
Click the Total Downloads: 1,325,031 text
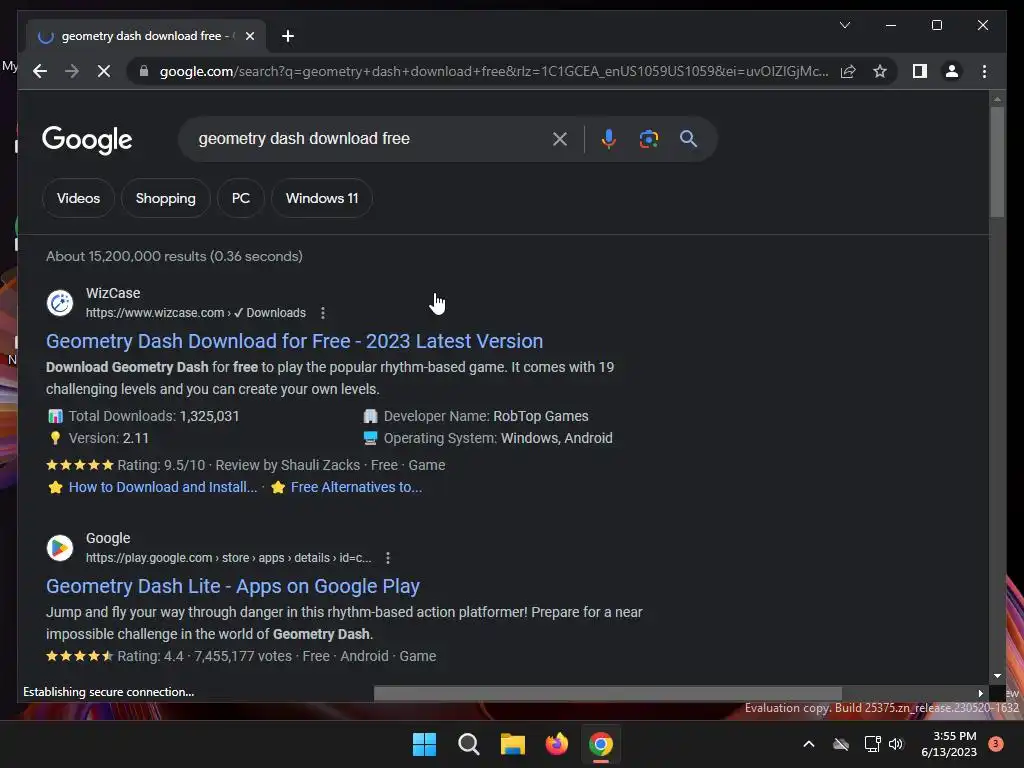point(154,416)
